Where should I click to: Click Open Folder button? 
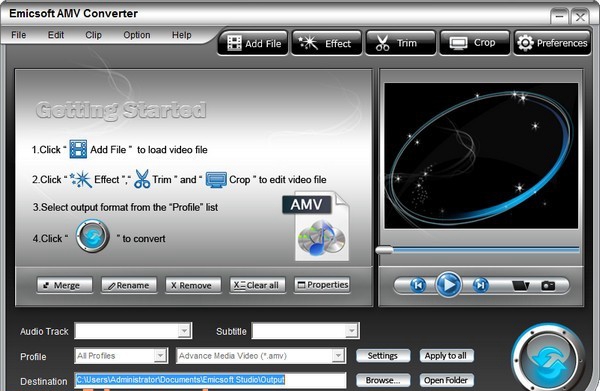(x=447, y=380)
